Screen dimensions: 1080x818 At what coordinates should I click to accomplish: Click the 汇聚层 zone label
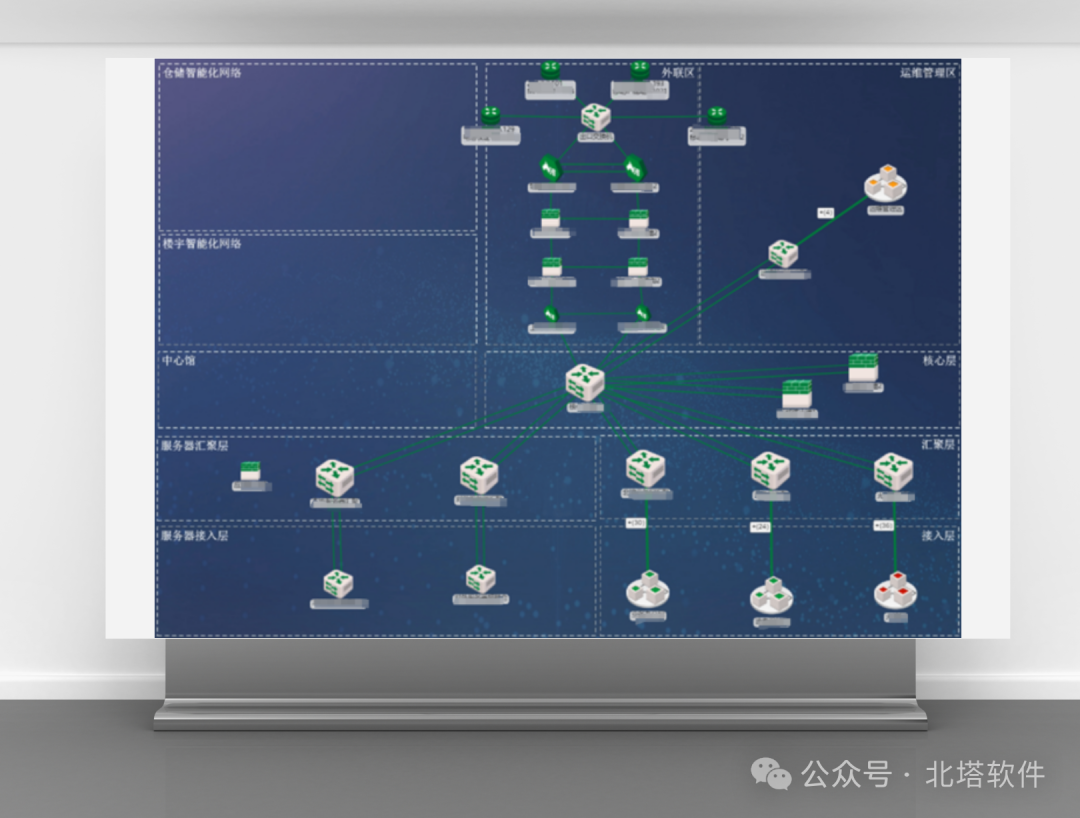point(939,445)
